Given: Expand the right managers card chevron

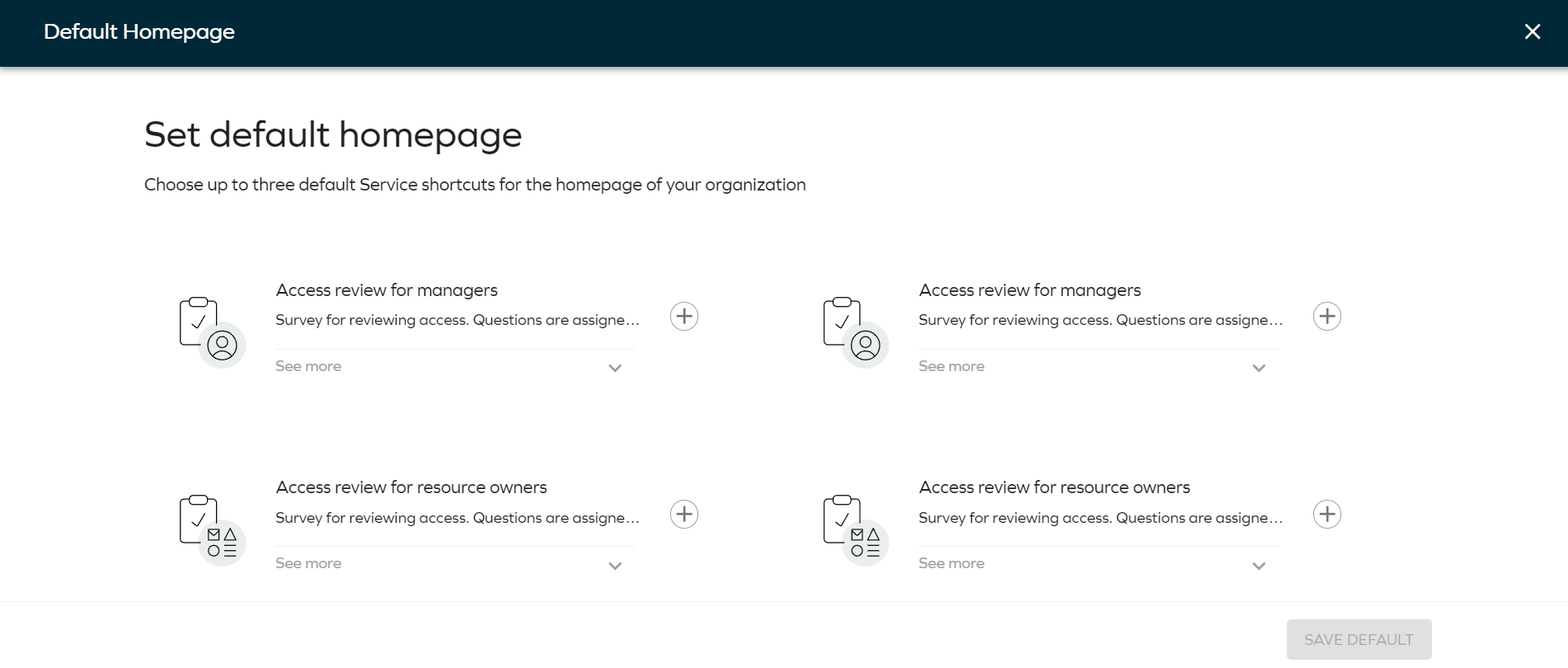Looking at the screenshot, I should pos(1258,368).
